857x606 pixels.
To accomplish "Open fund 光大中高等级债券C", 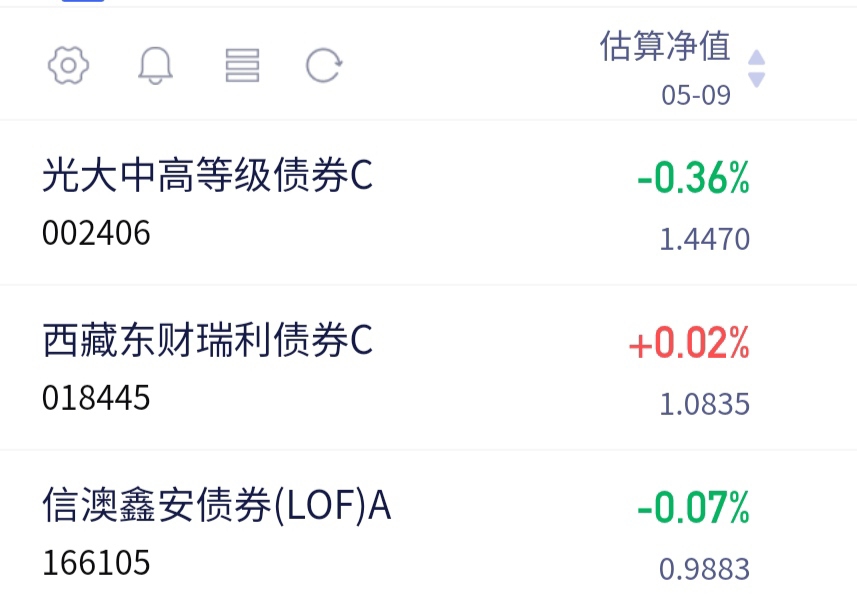I will [x=207, y=175].
